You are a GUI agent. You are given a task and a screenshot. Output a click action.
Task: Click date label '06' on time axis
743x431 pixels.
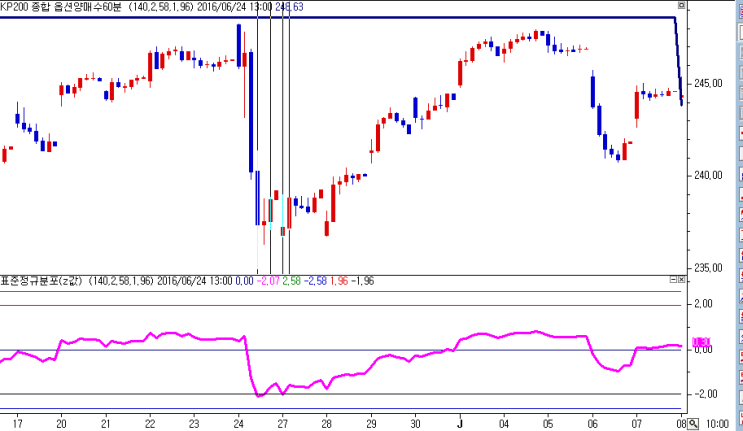pos(592,423)
